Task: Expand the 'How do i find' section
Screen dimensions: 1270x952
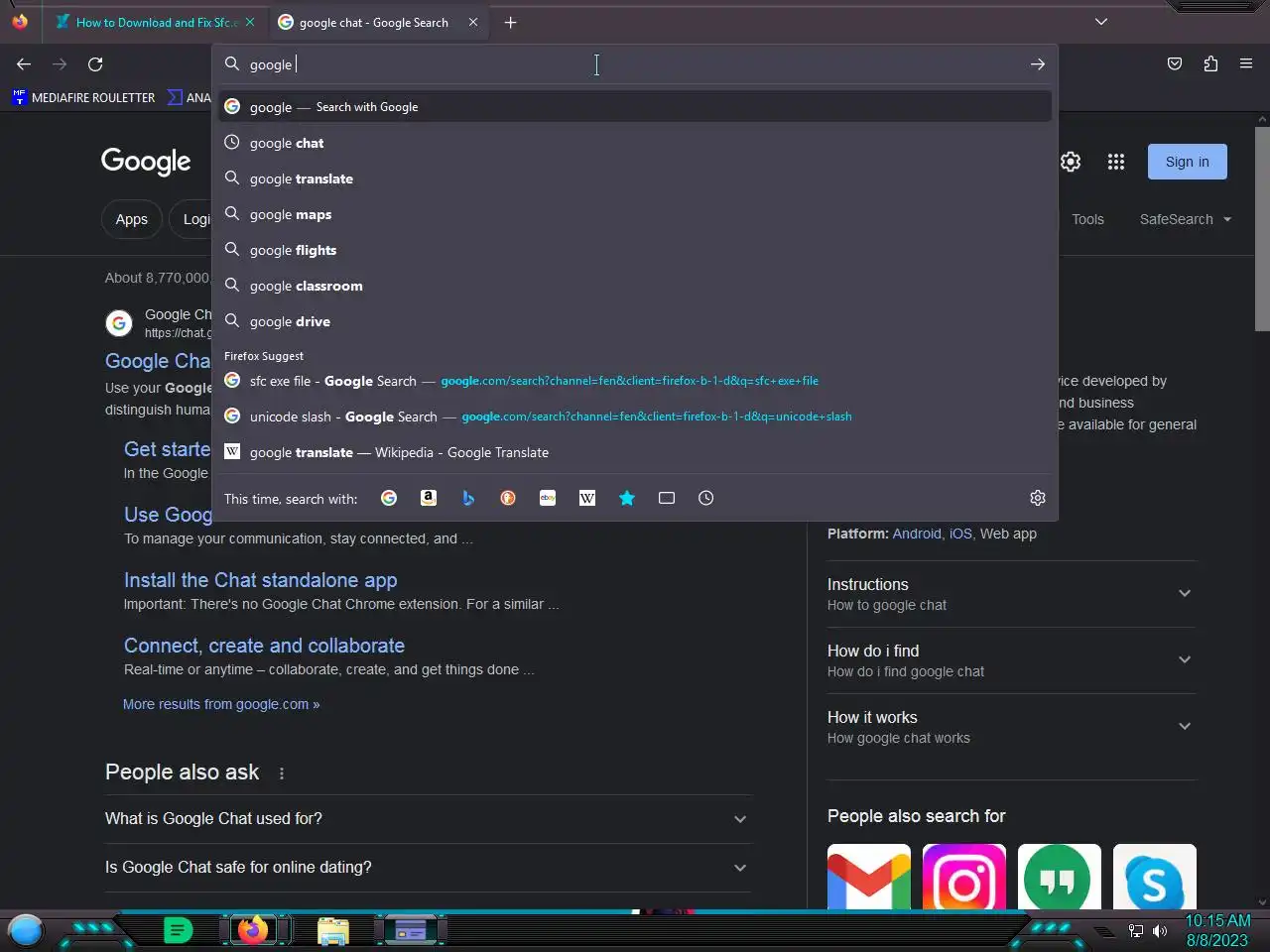Action: [x=1012, y=660]
